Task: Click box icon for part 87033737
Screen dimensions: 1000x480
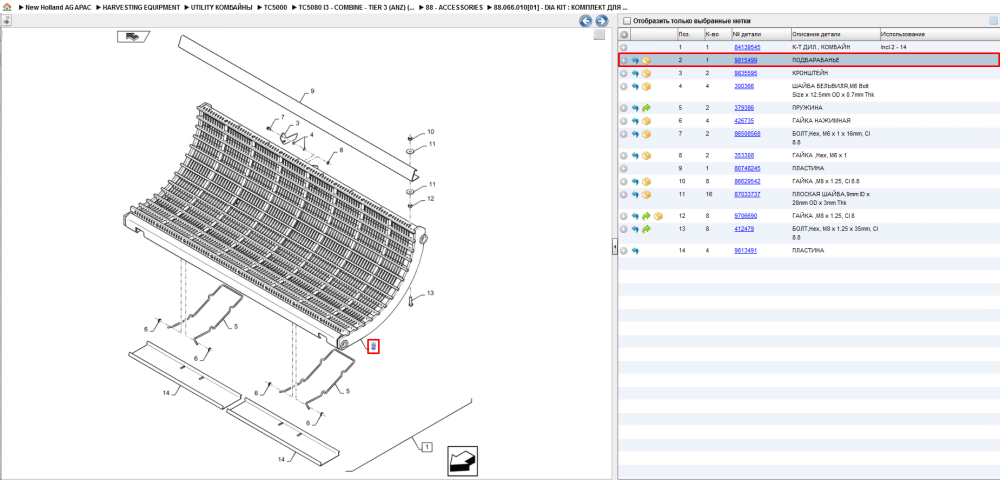Action: point(647,194)
